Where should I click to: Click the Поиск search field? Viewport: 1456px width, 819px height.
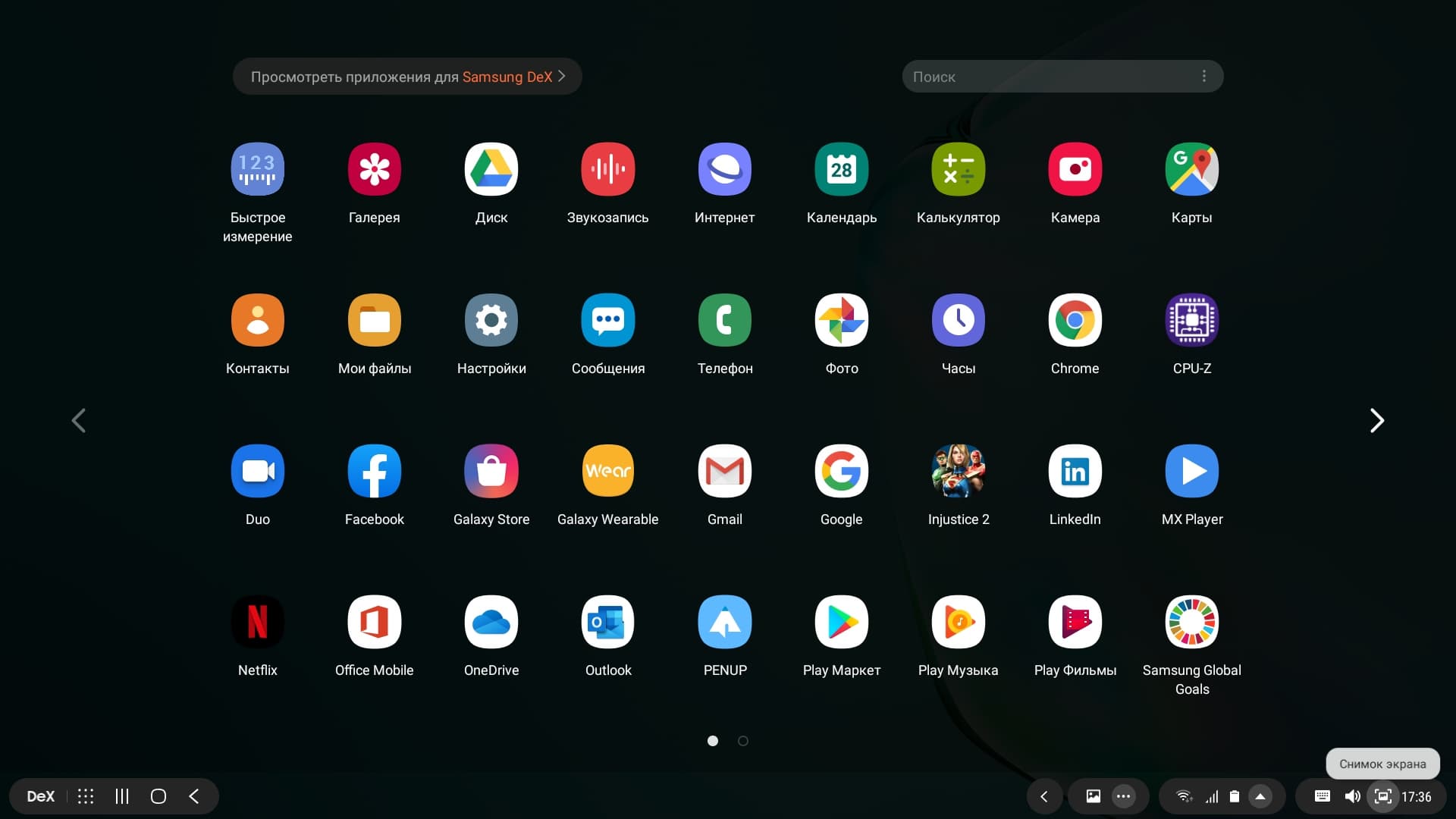pos(1046,77)
